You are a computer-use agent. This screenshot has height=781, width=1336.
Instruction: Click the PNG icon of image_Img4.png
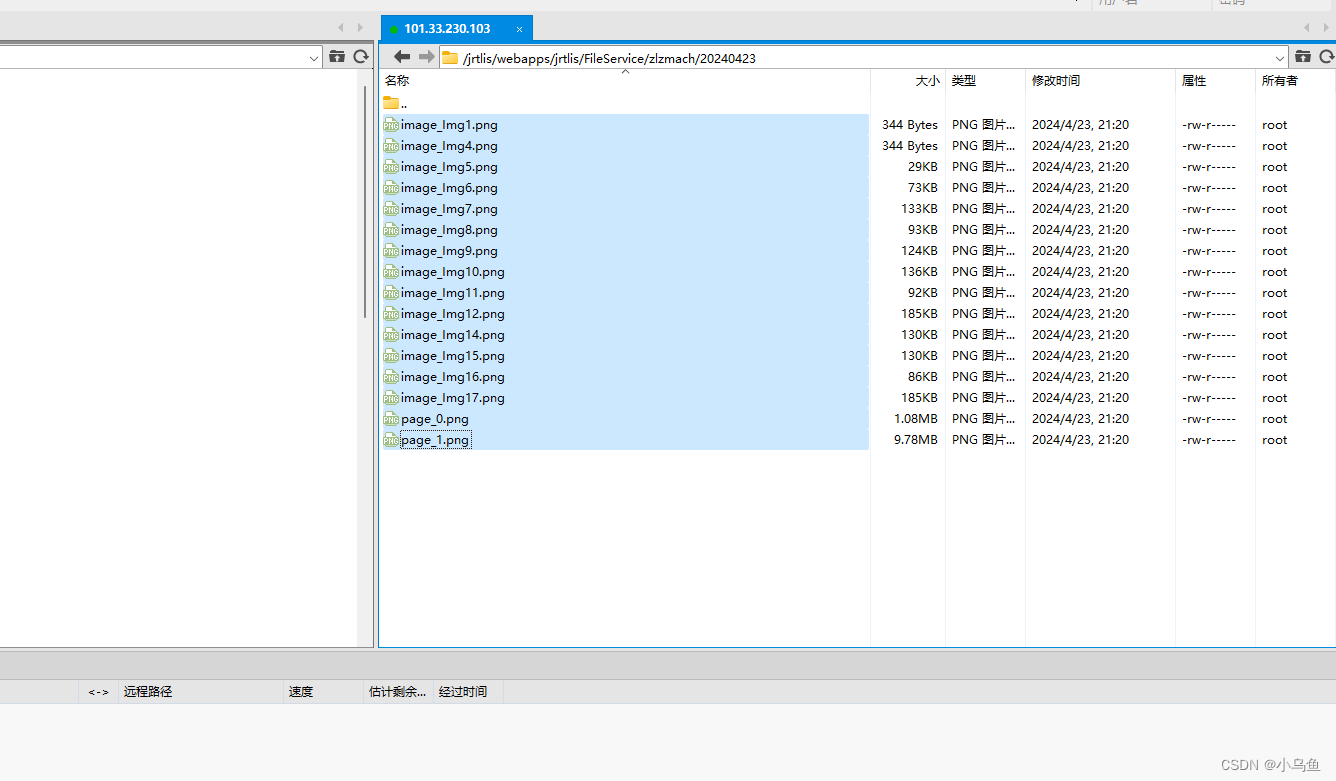391,146
